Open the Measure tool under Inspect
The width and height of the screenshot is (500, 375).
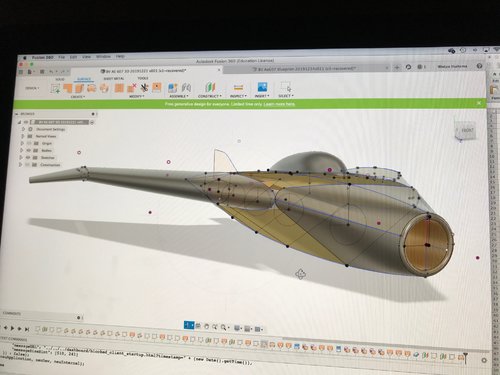[x=238, y=87]
